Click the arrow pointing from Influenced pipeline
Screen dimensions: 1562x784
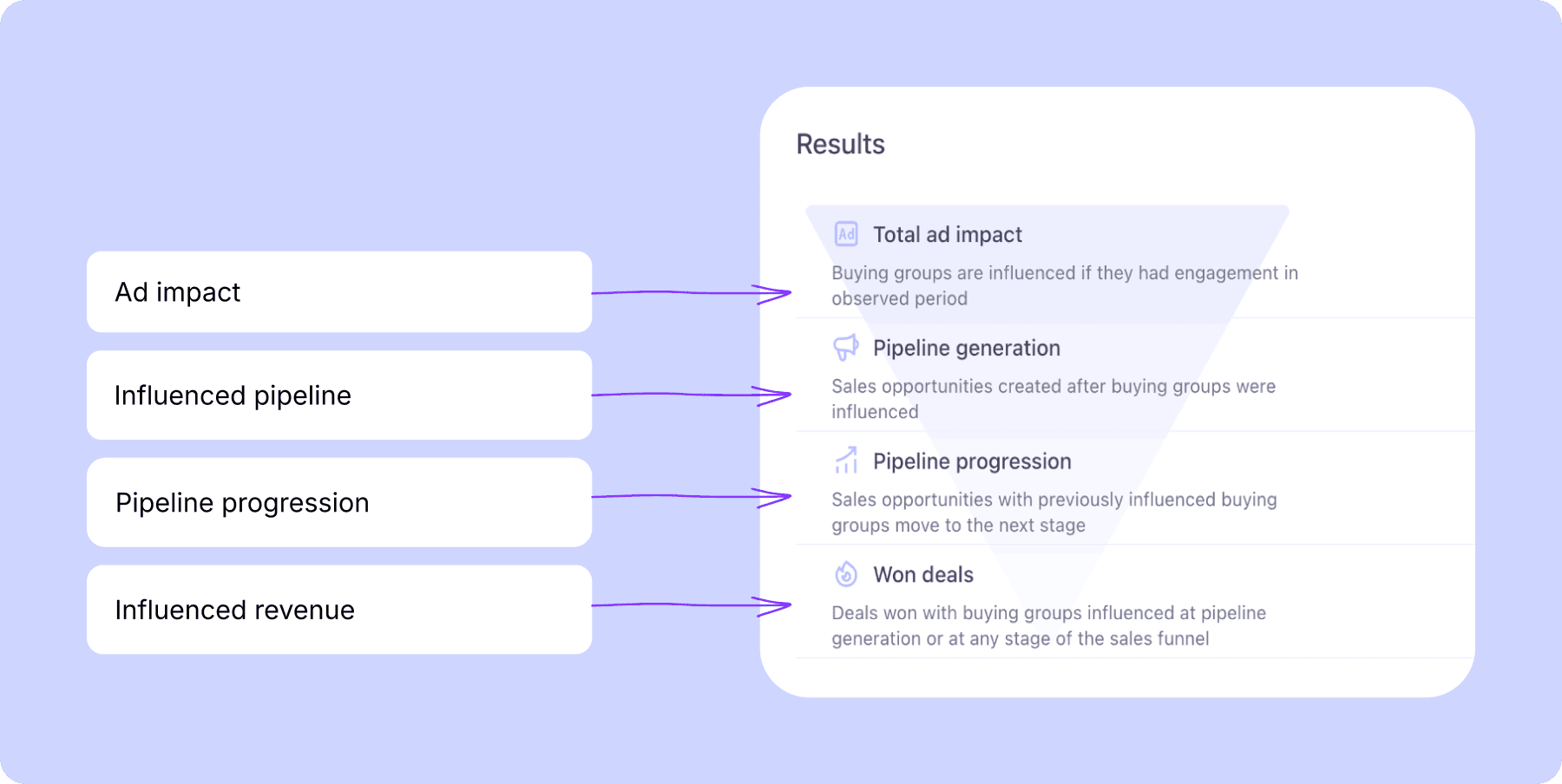pyautogui.click(x=692, y=395)
